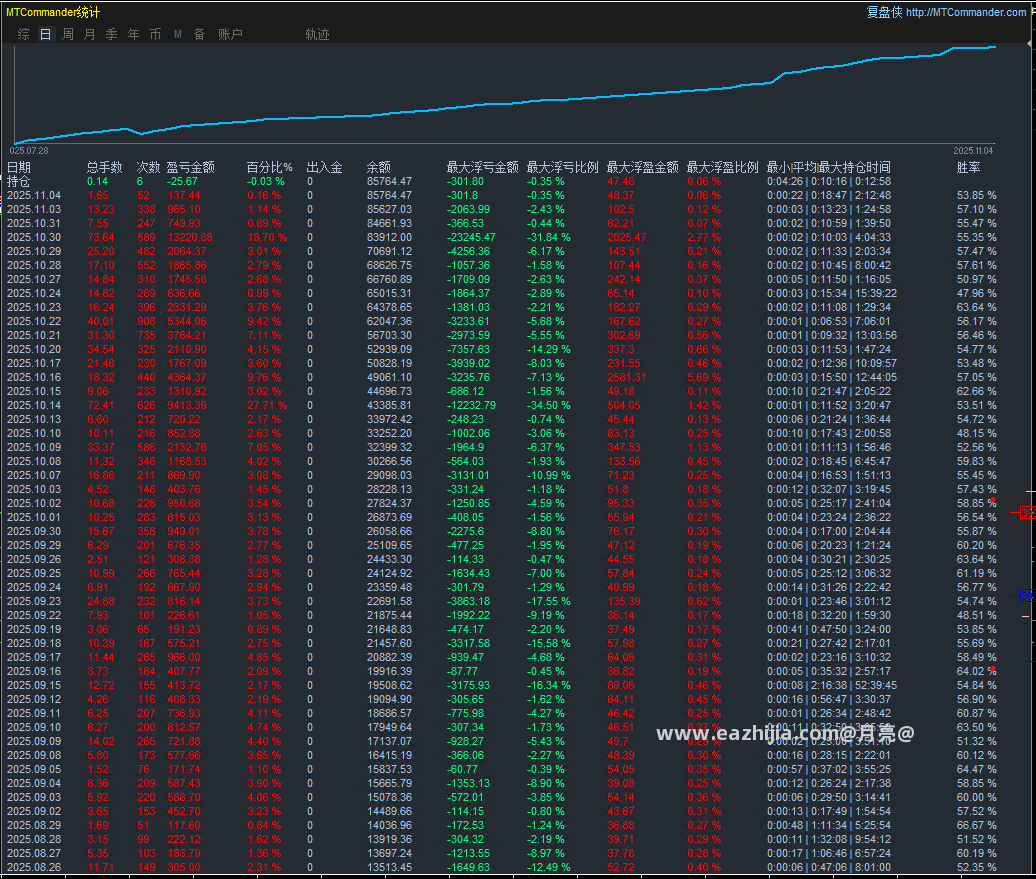Click floating loss value -23245.47
1036x879 pixels.
point(471,237)
